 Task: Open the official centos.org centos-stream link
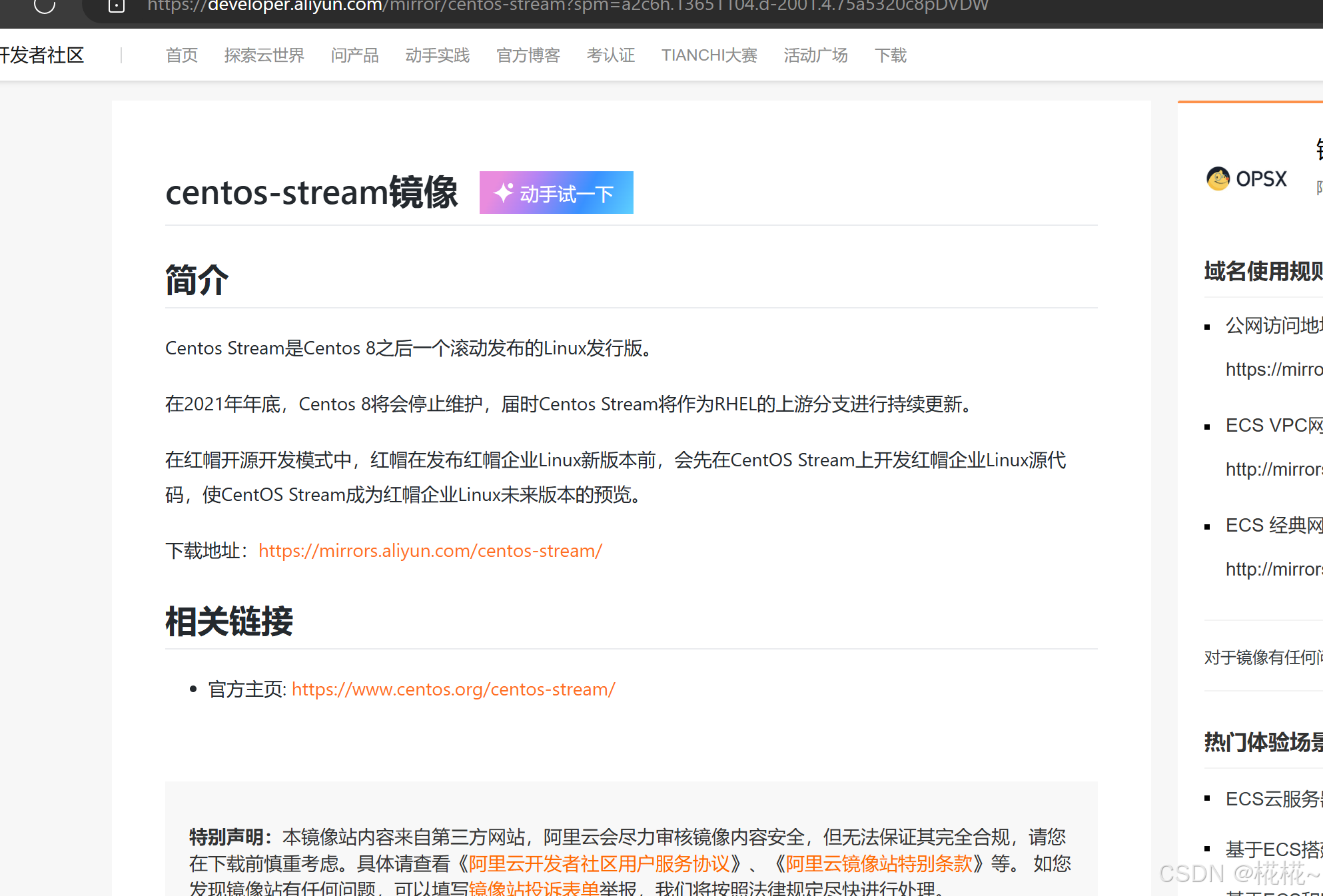(x=453, y=689)
